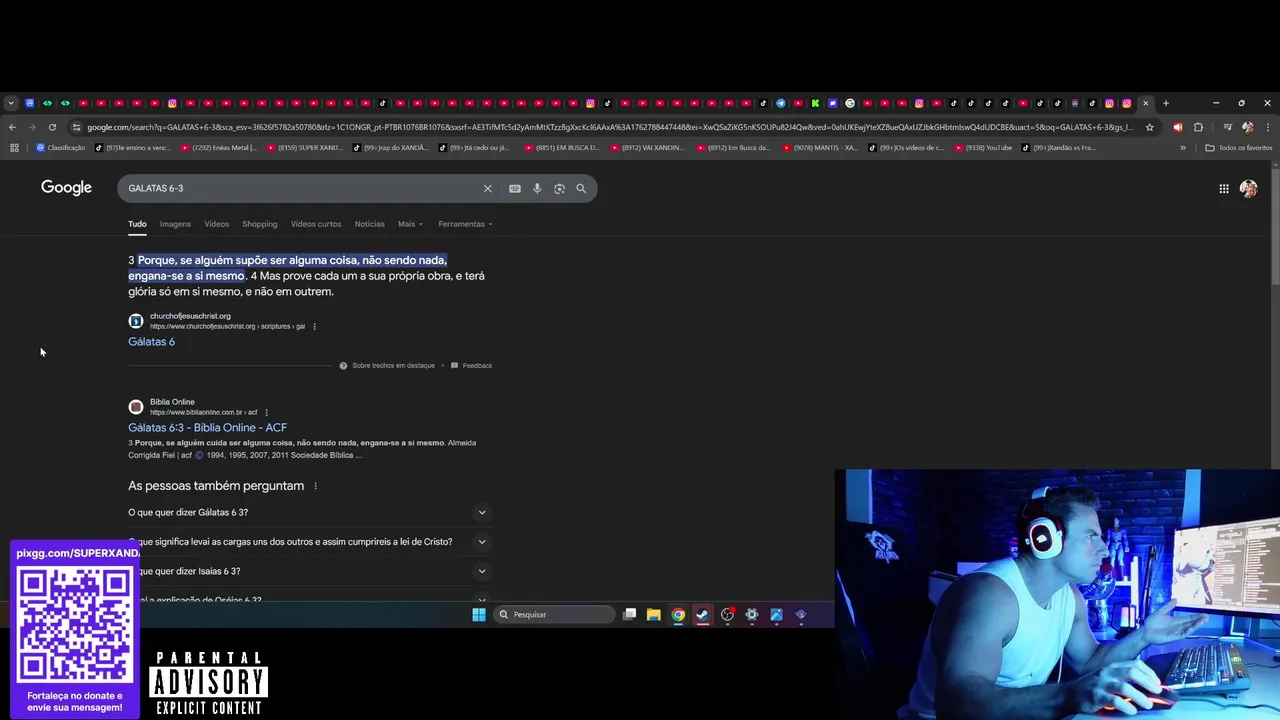This screenshot has width=1280, height=720.
Task: Open SUPER XAND bookmark
Action: [x=304, y=148]
